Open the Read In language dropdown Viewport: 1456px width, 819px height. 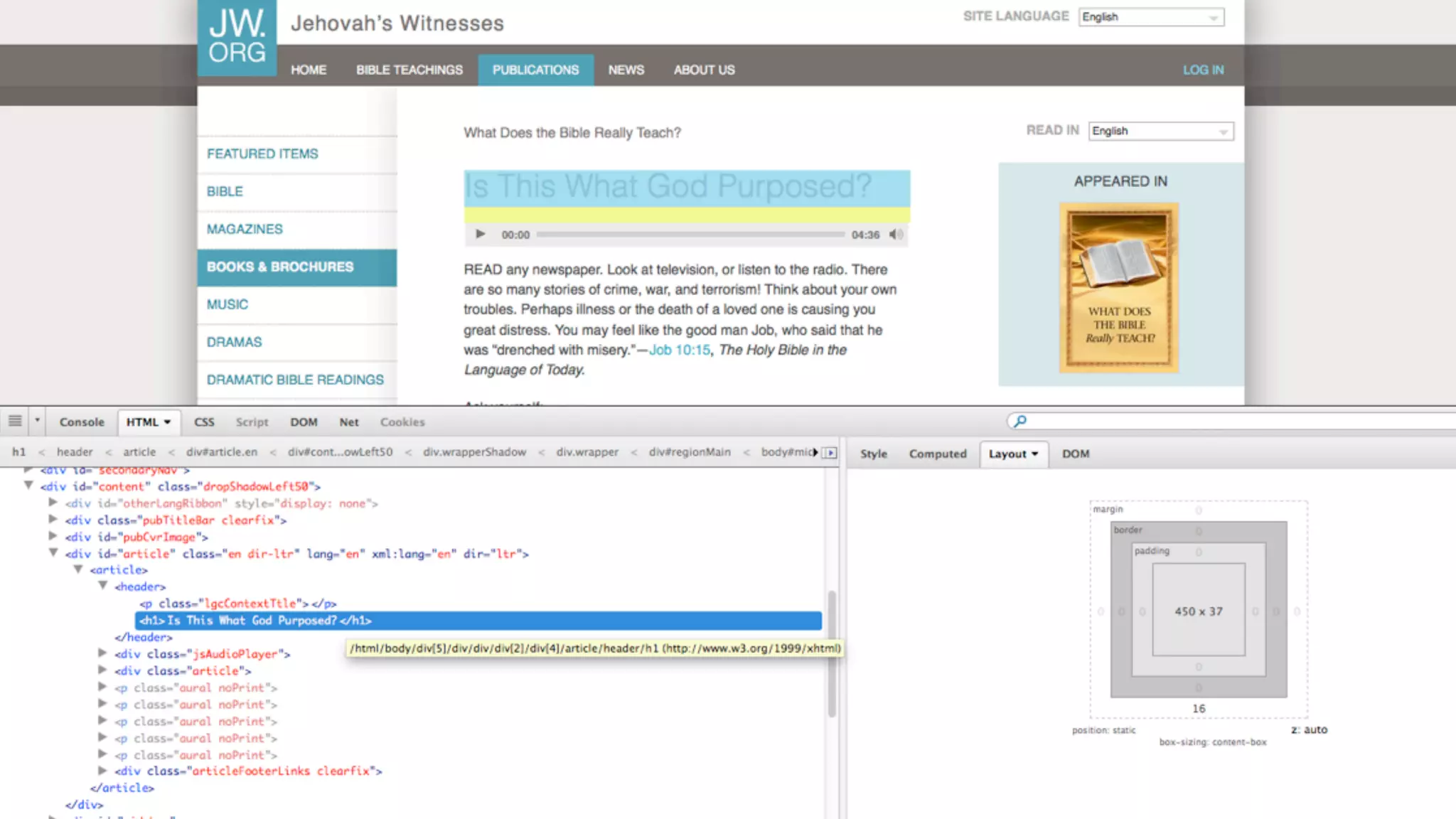pyautogui.click(x=1161, y=131)
